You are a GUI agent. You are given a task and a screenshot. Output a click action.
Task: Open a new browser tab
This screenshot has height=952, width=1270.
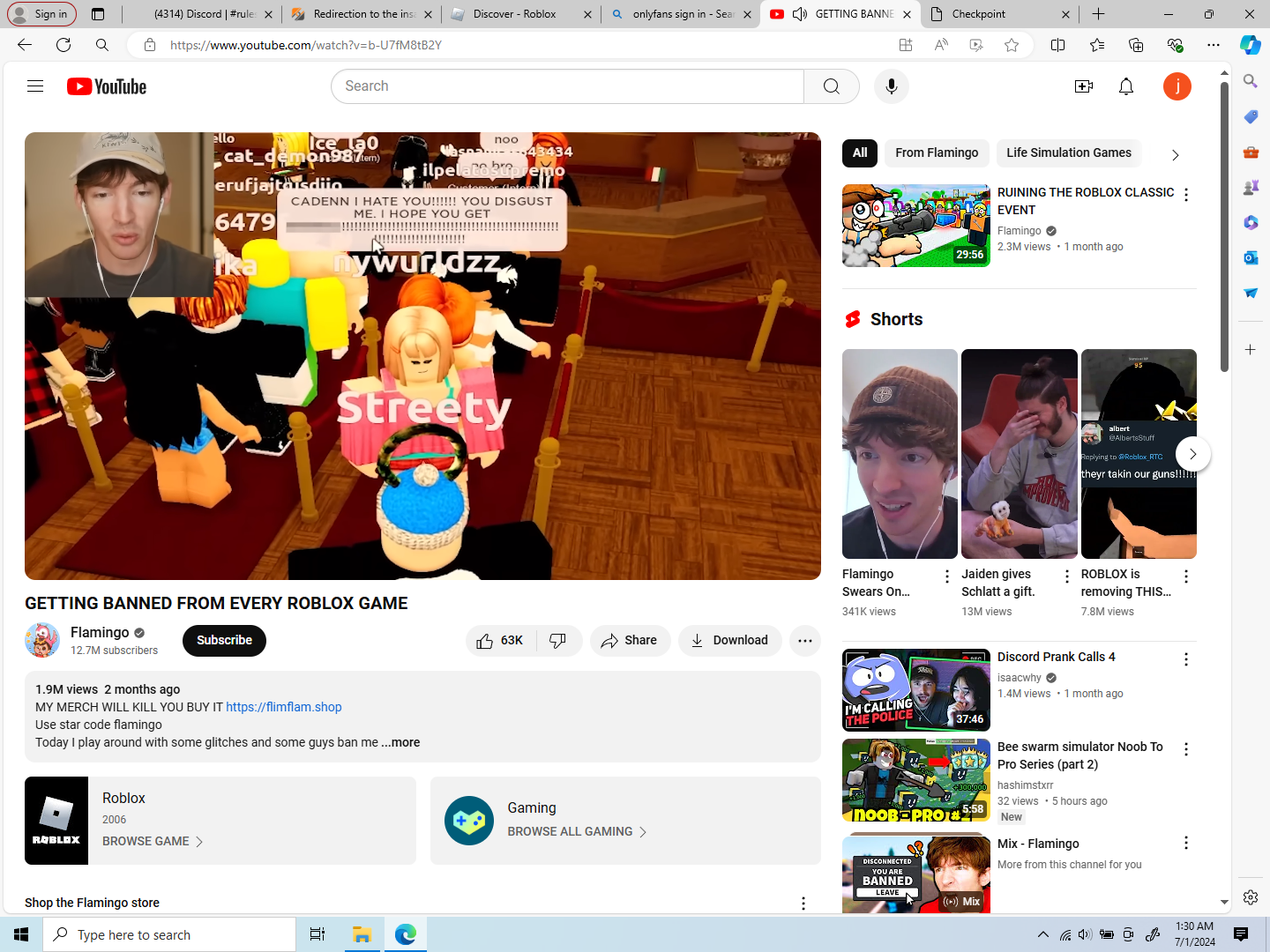click(1098, 14)
